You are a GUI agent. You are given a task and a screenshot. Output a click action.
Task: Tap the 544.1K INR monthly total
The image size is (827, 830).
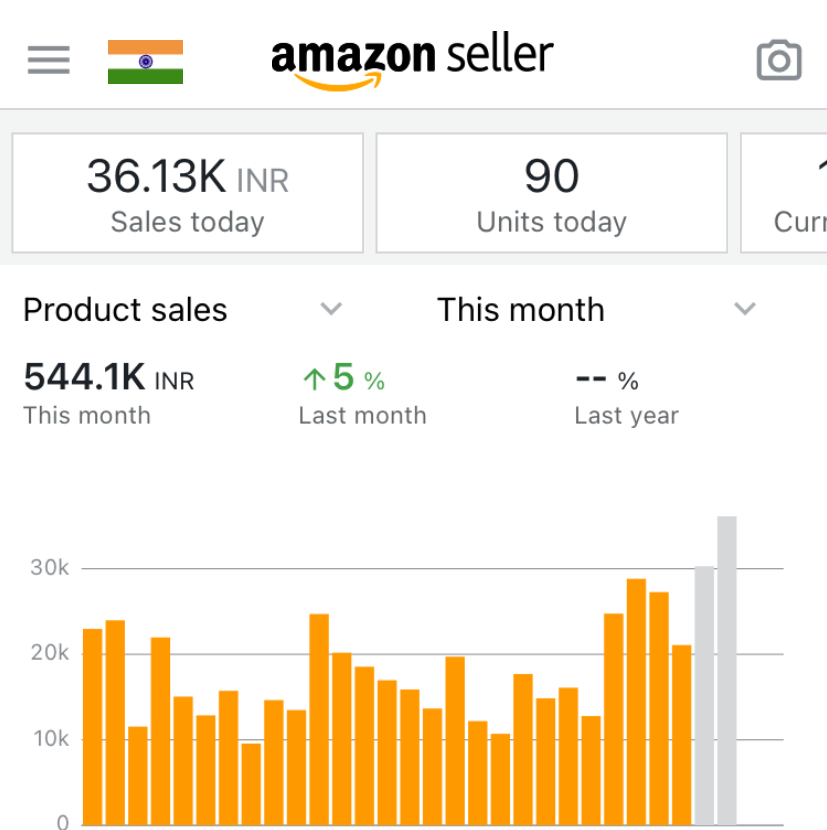pyautogui.click(x=108, y=378)
